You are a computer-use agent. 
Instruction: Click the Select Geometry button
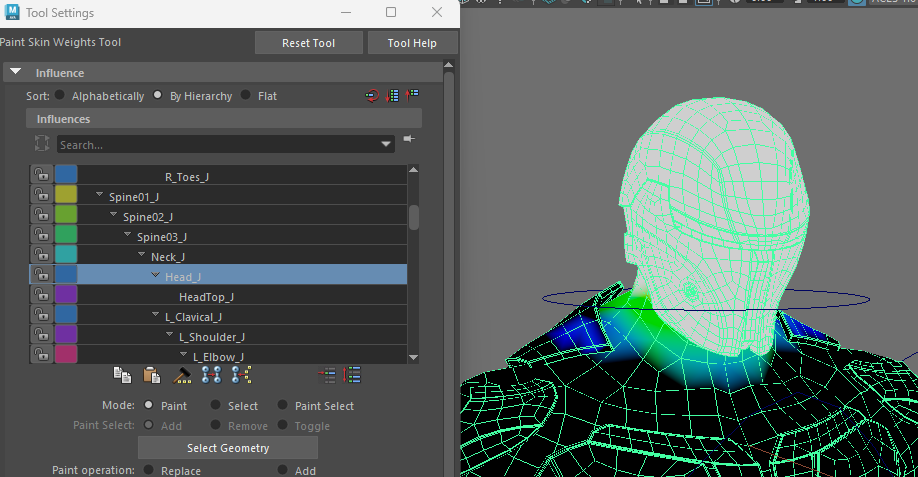tap(228, 448)
